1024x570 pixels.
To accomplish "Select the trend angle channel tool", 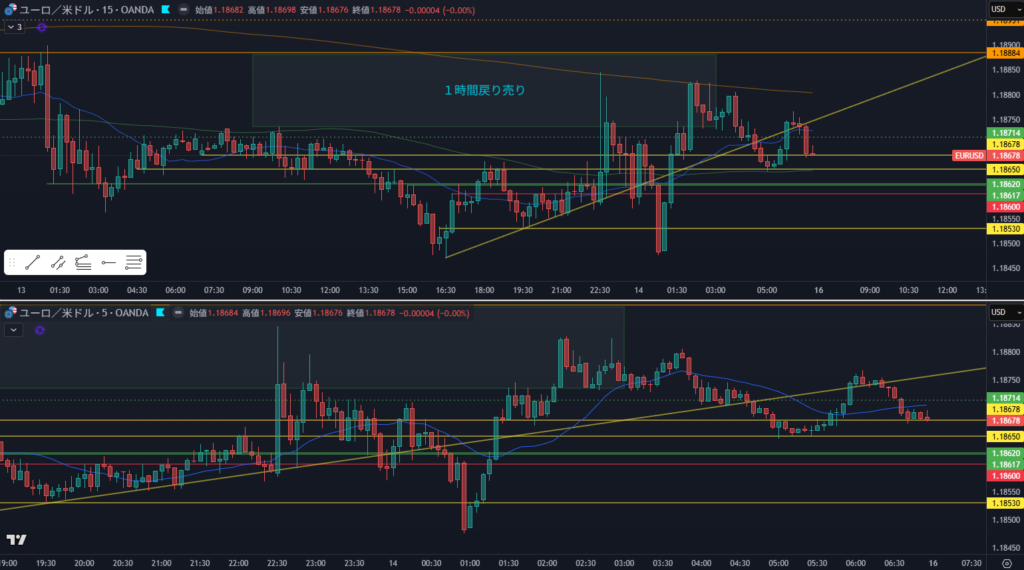I will click(83, 262).
